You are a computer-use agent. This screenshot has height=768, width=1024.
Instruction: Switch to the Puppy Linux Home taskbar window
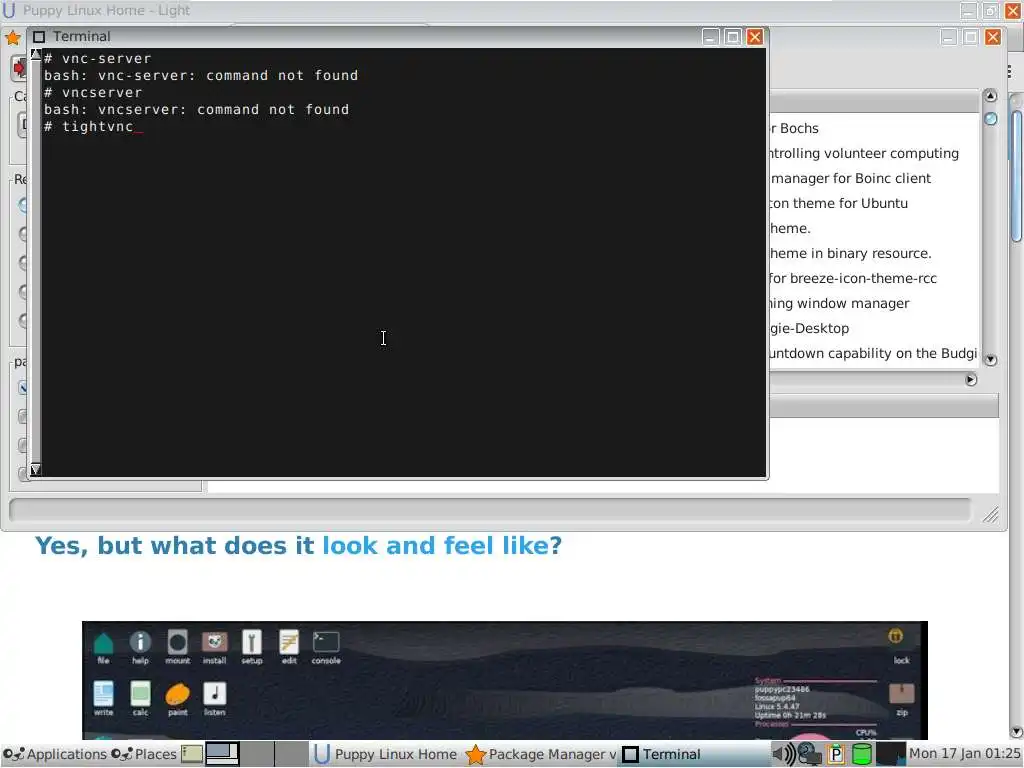pyautogui.click(x=385, y=754)
